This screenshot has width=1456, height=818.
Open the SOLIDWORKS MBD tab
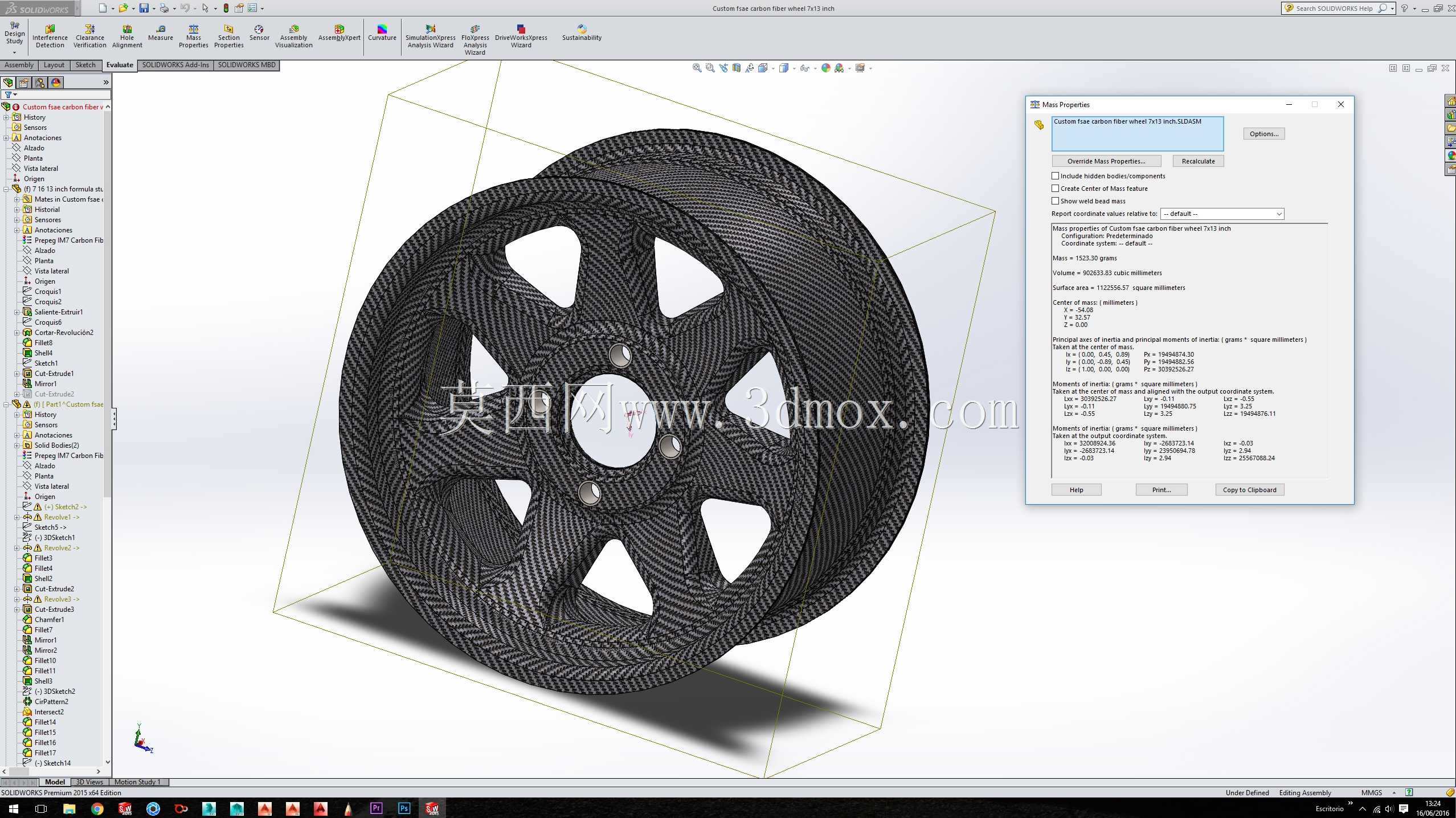pos(247,65)
